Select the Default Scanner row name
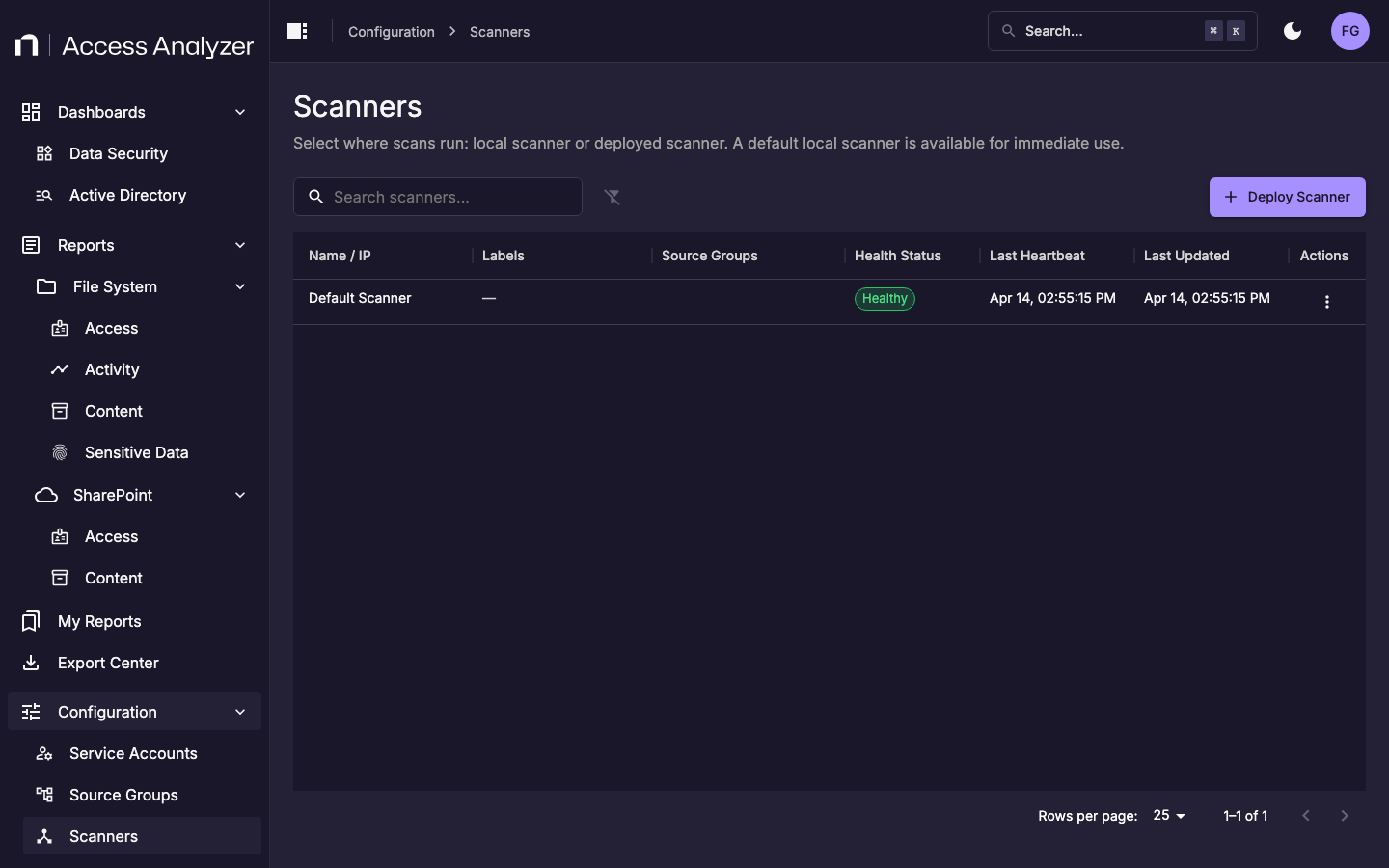Image resolution: width=1389 pixels, height=868 pixels. tap(360, 298)
